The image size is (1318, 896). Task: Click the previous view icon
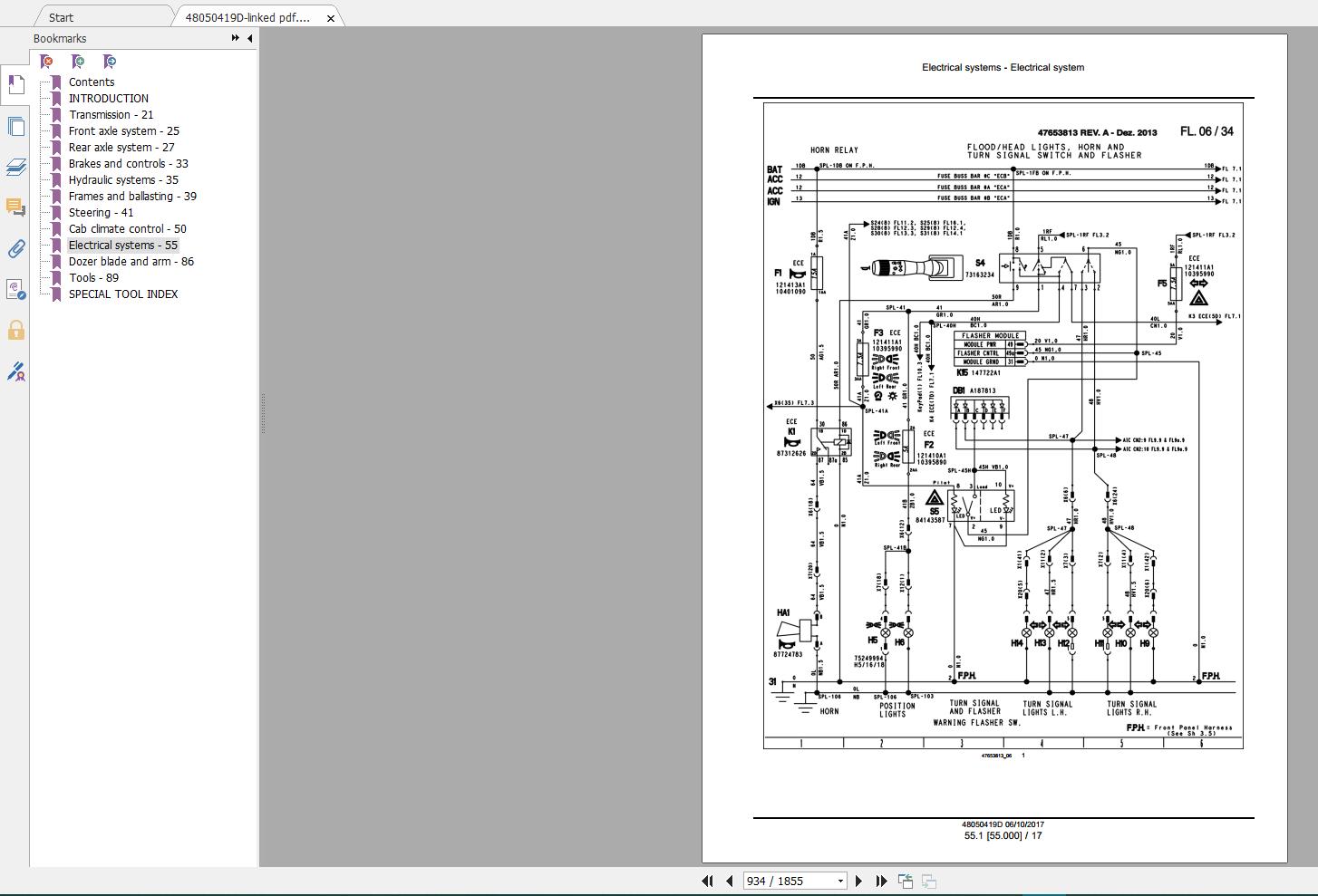(x=905, y=881)
